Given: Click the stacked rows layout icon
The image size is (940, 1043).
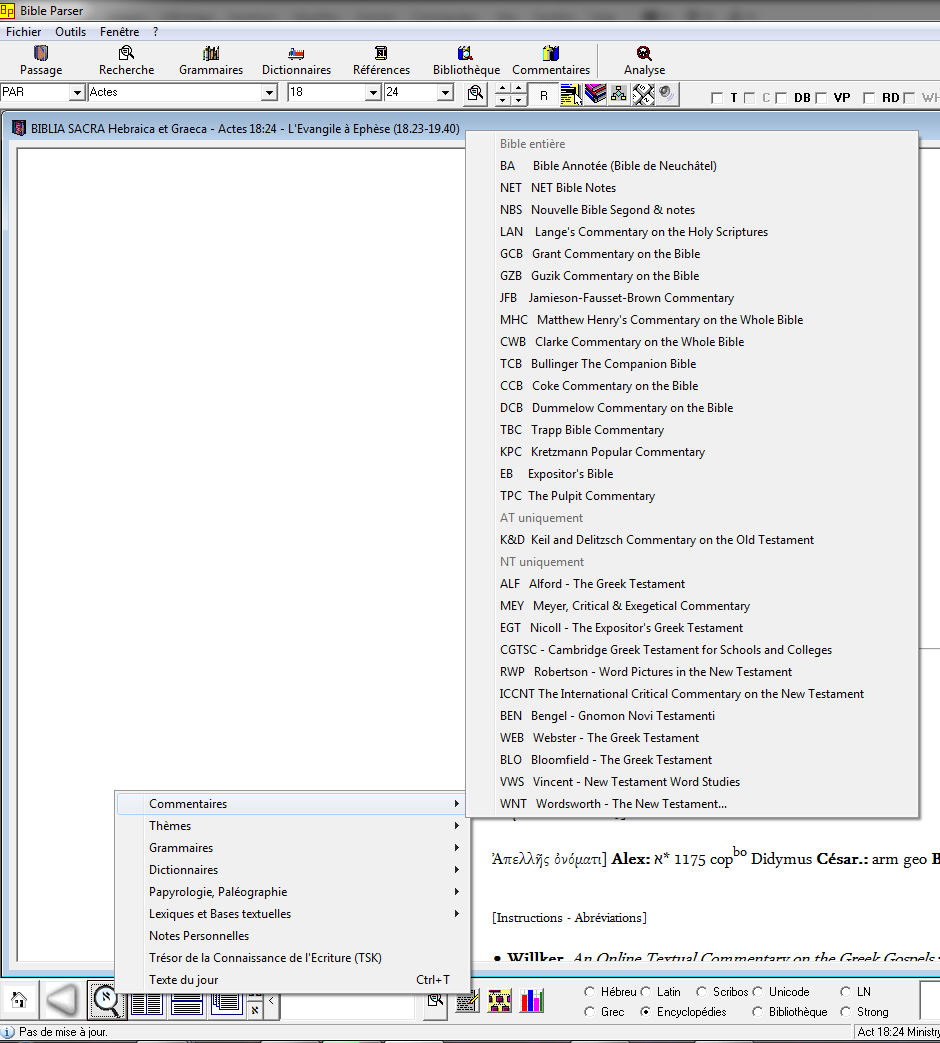Looking at the screenshot, I should tap(187, 1003).
